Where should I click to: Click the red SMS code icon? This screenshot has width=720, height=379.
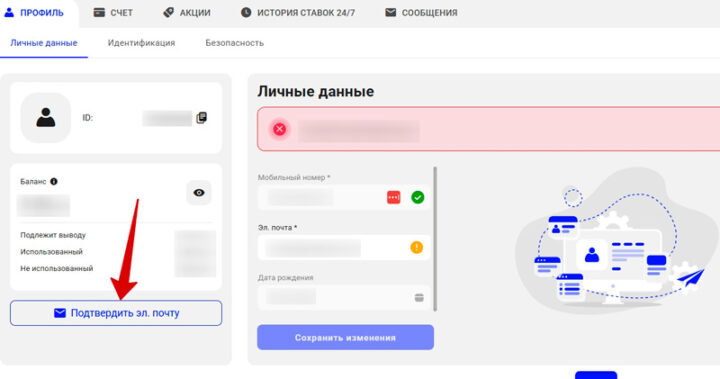[394, 198]
